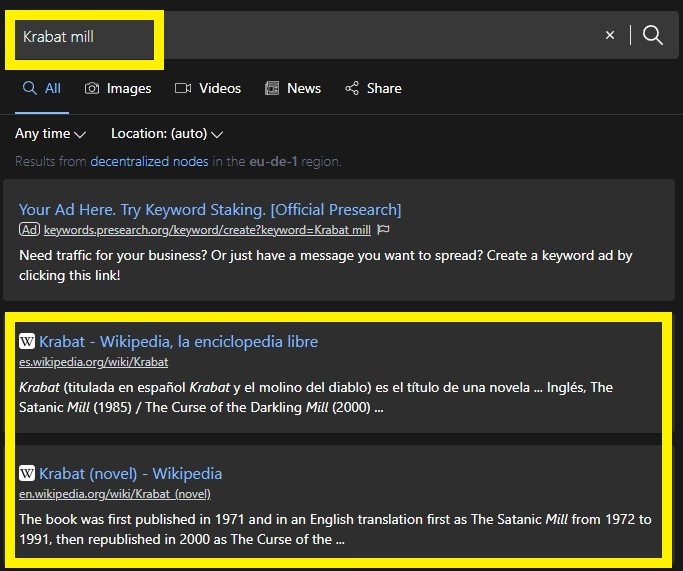Click the 'eu-de-1' region text
The image size is (683, 571).
tap(274, 162)
